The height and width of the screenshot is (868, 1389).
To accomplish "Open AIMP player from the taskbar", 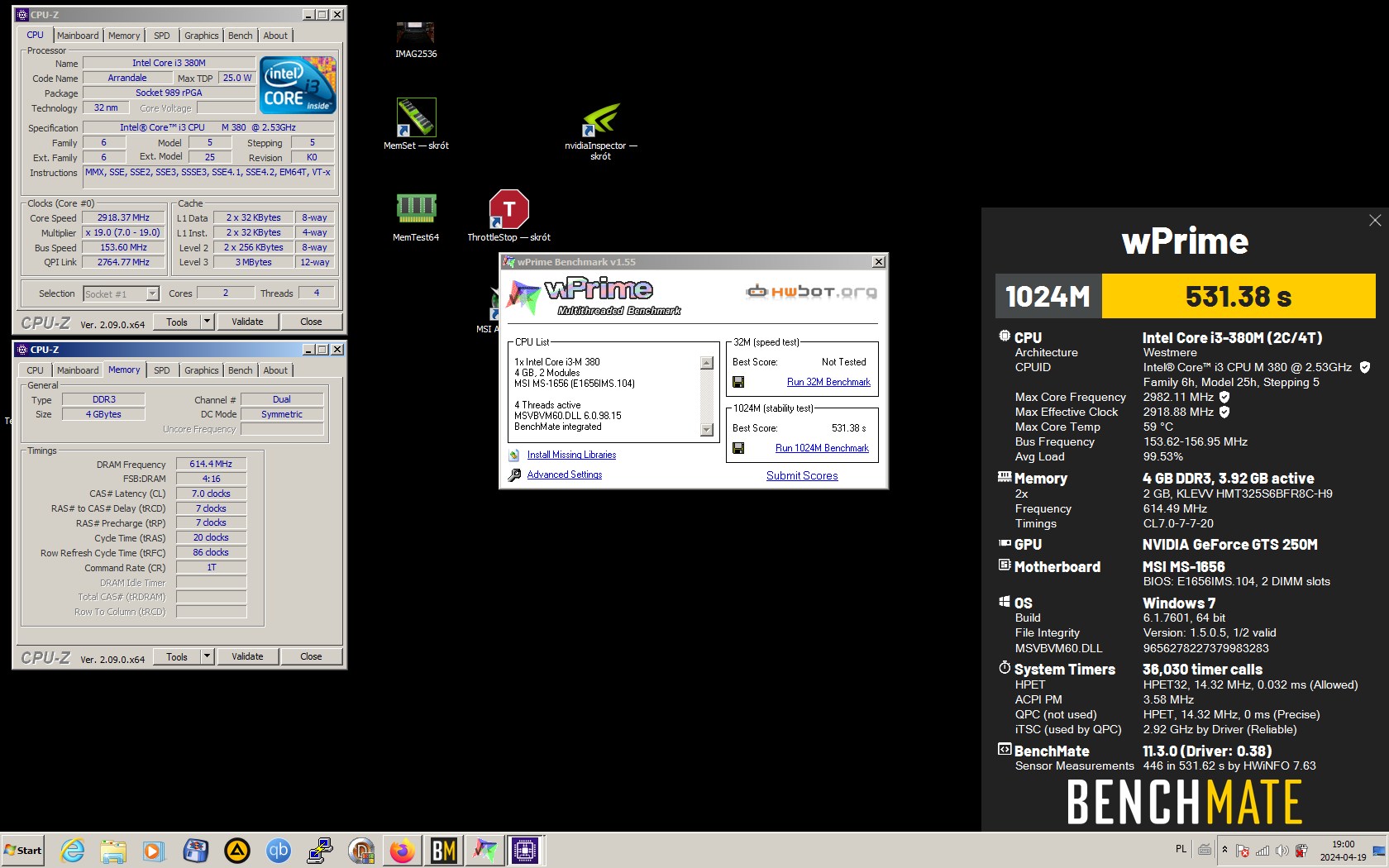I will pos(237,850).
